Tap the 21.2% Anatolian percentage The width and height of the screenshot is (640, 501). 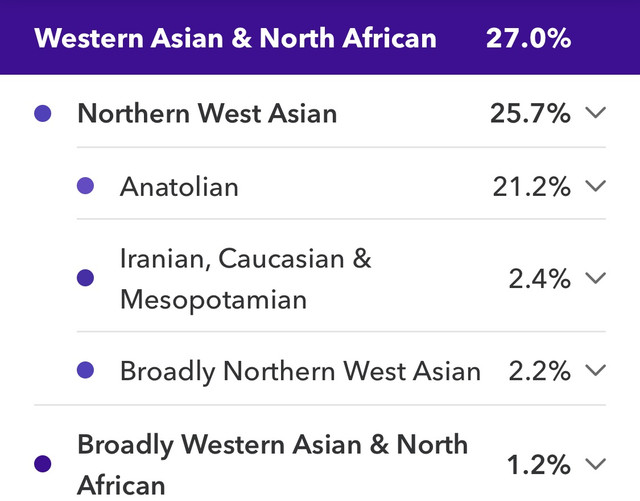[530, 186]
